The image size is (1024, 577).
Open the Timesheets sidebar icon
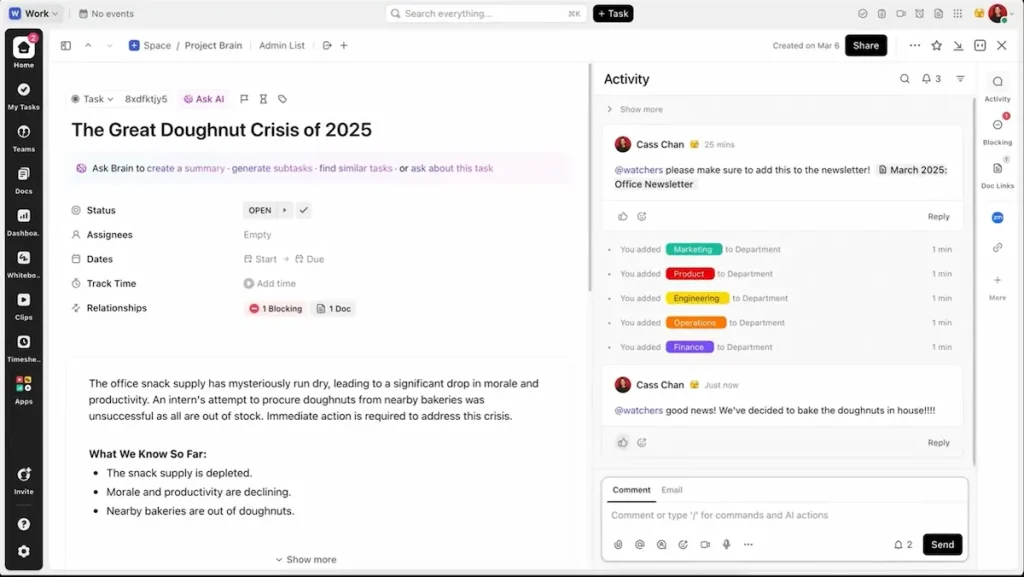coord(24,342)
